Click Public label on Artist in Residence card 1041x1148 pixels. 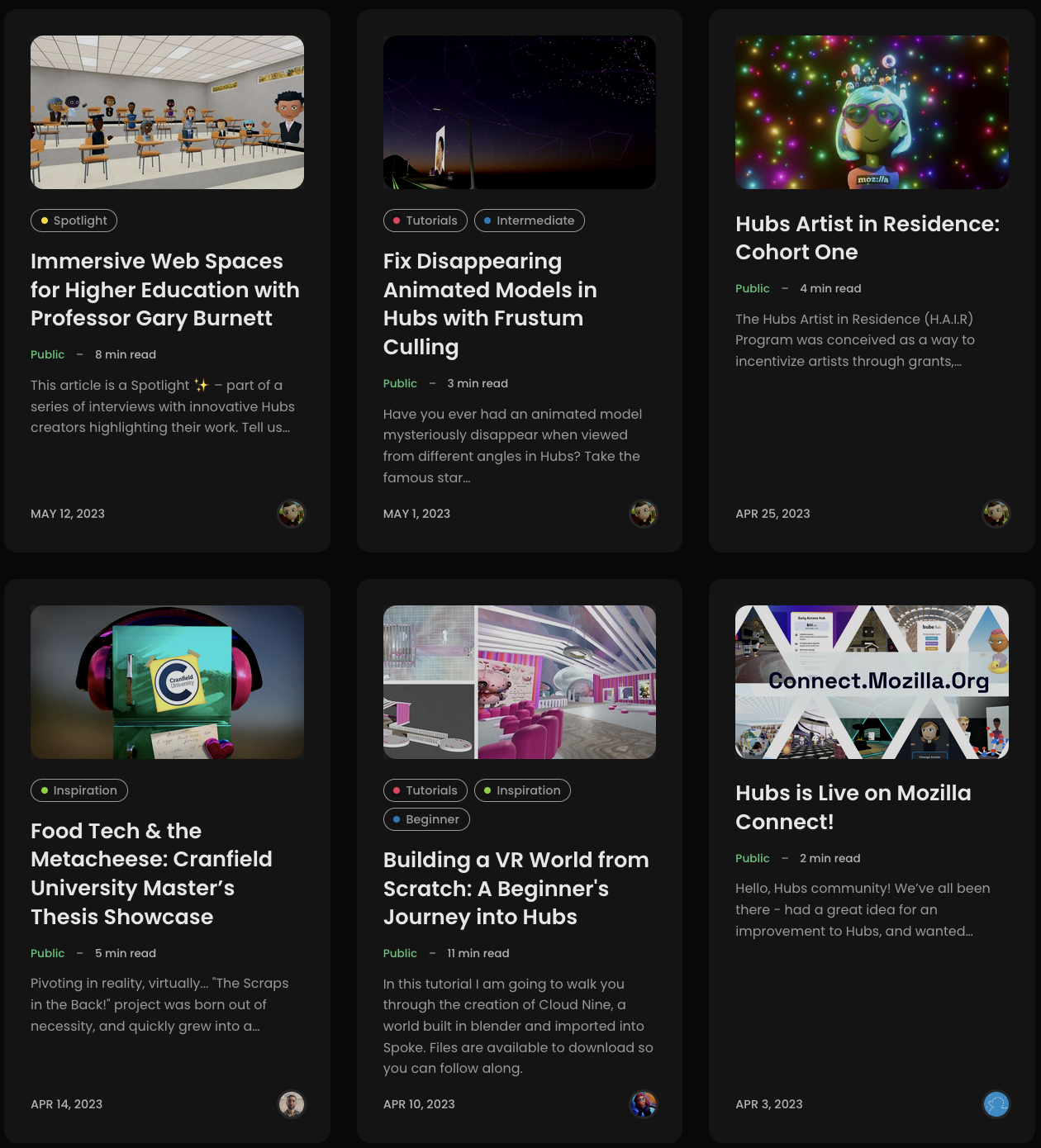click(x=753, y=288)
